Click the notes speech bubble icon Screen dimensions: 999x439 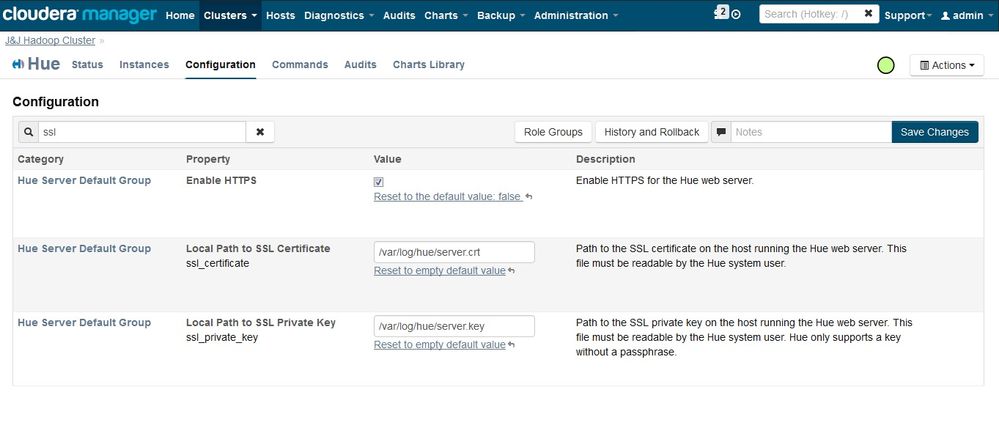pyautogui.click(x=720, y=132)
